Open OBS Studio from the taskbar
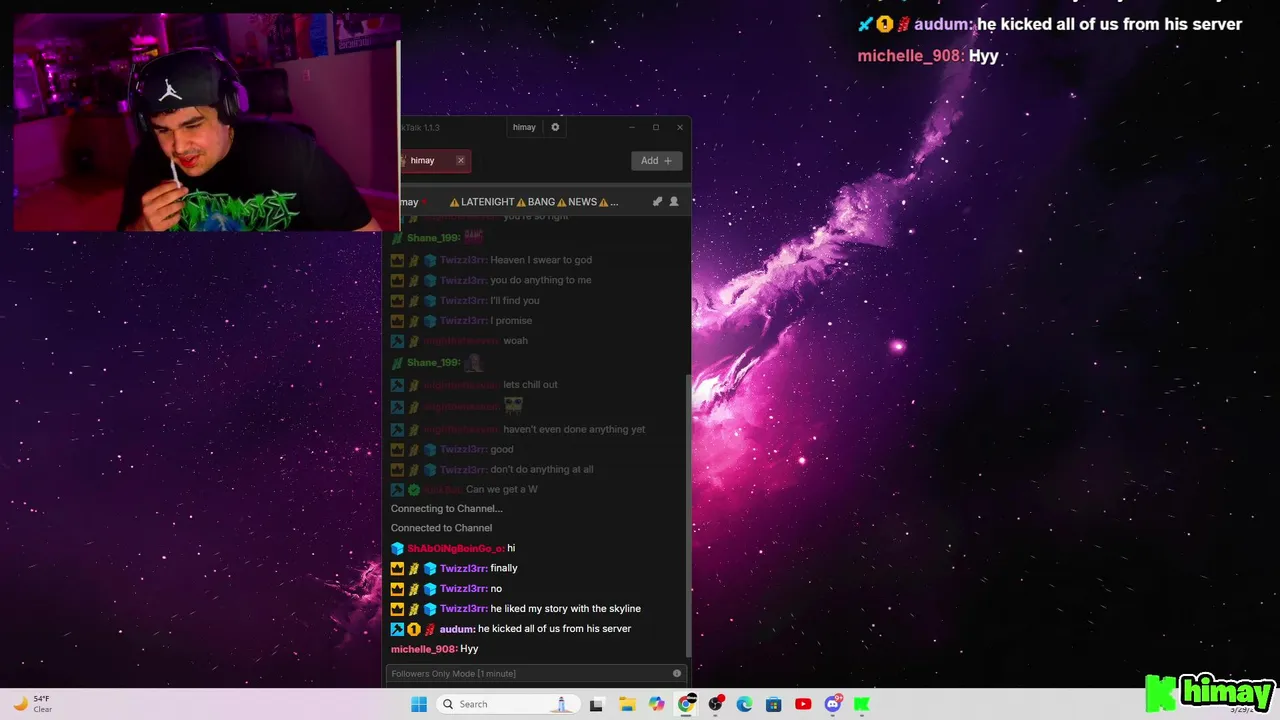This screenshot has height=720, width=1280. pyautogui.click(x=716, y=704)
